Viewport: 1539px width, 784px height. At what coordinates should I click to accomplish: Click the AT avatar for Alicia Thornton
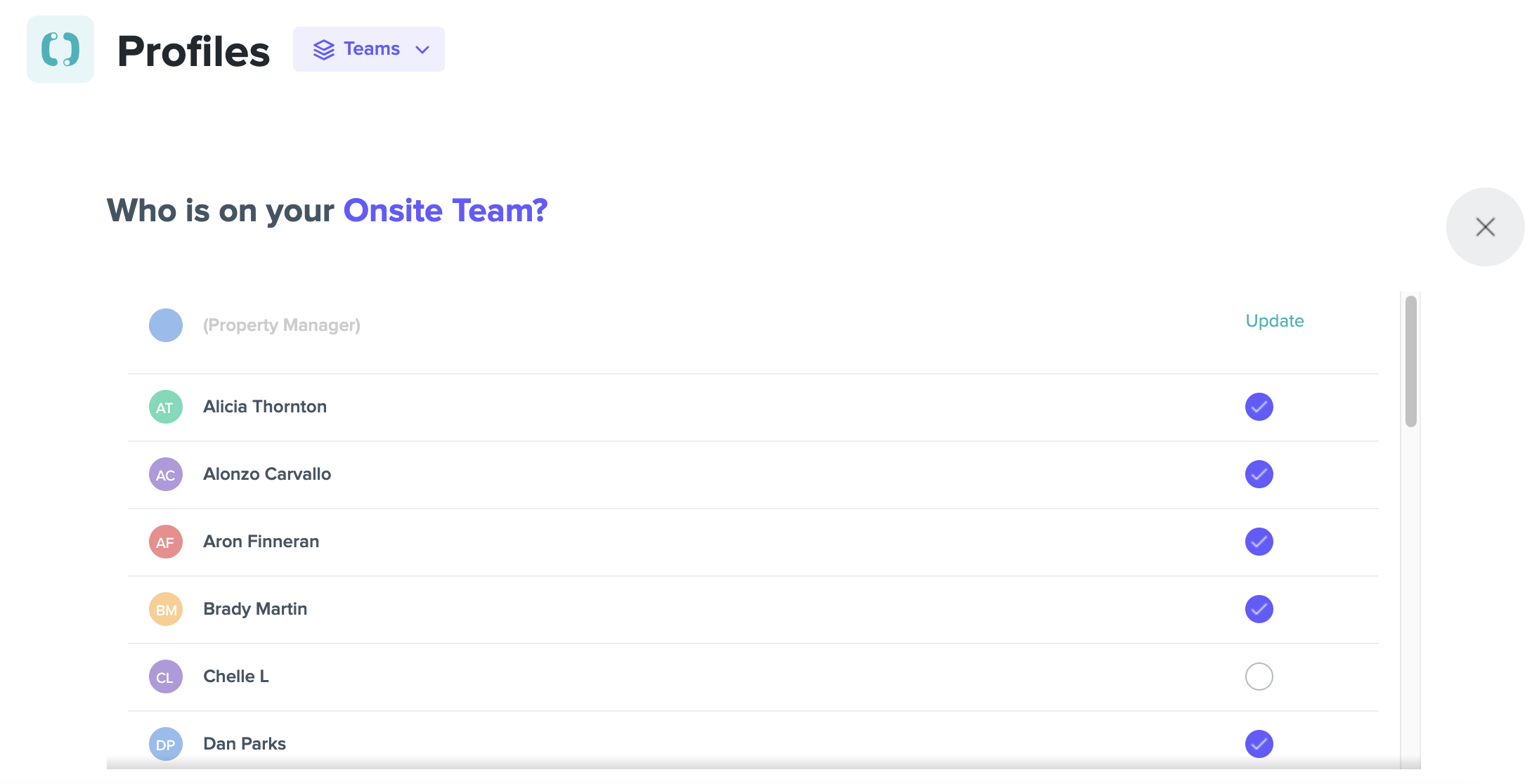pyautogui.click(x=166, y=407)
